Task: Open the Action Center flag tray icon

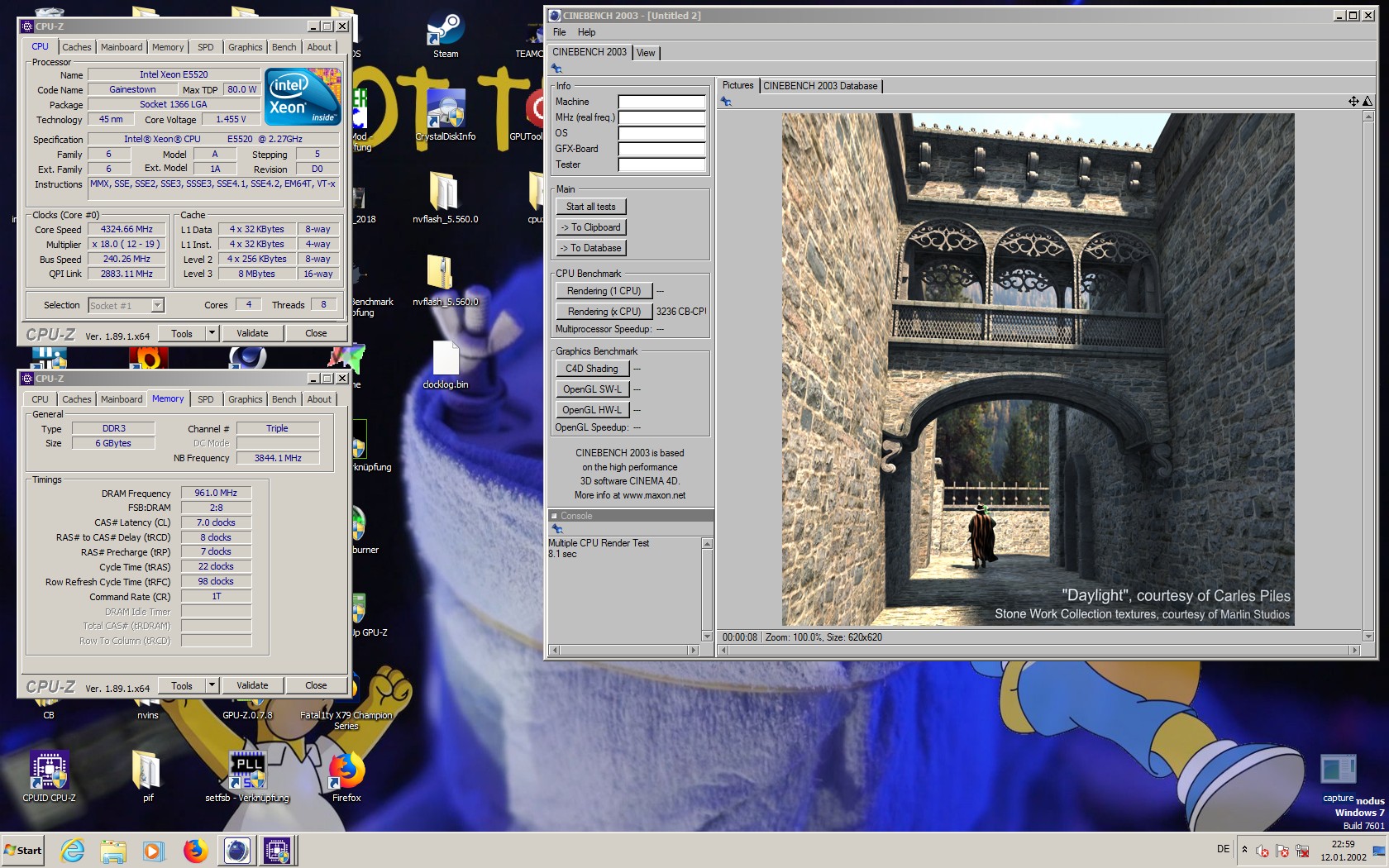Action: 1282,851
